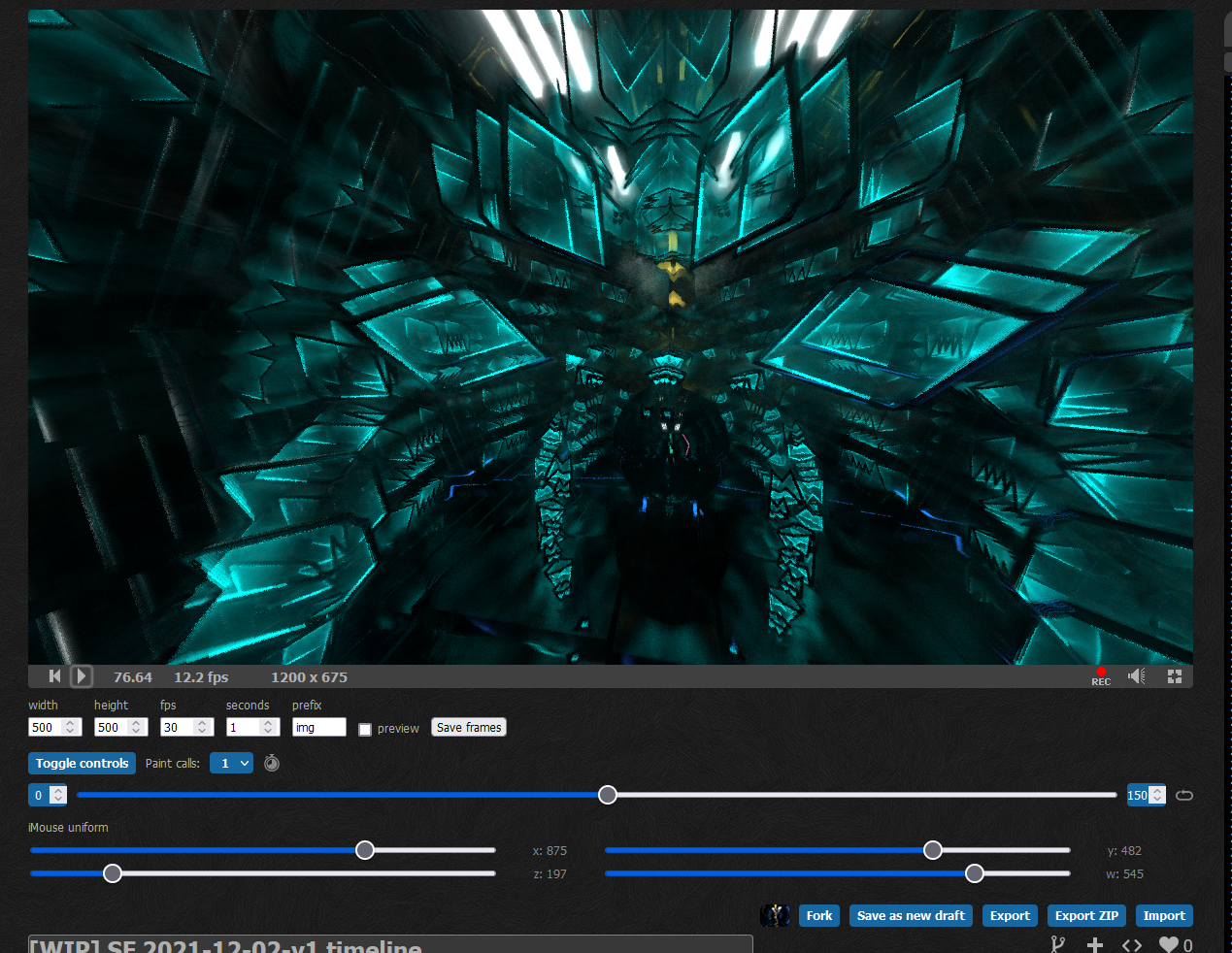Screen dimensions: 1232x953
Task: Click the prefix input field
Action: tap(319, 727)
